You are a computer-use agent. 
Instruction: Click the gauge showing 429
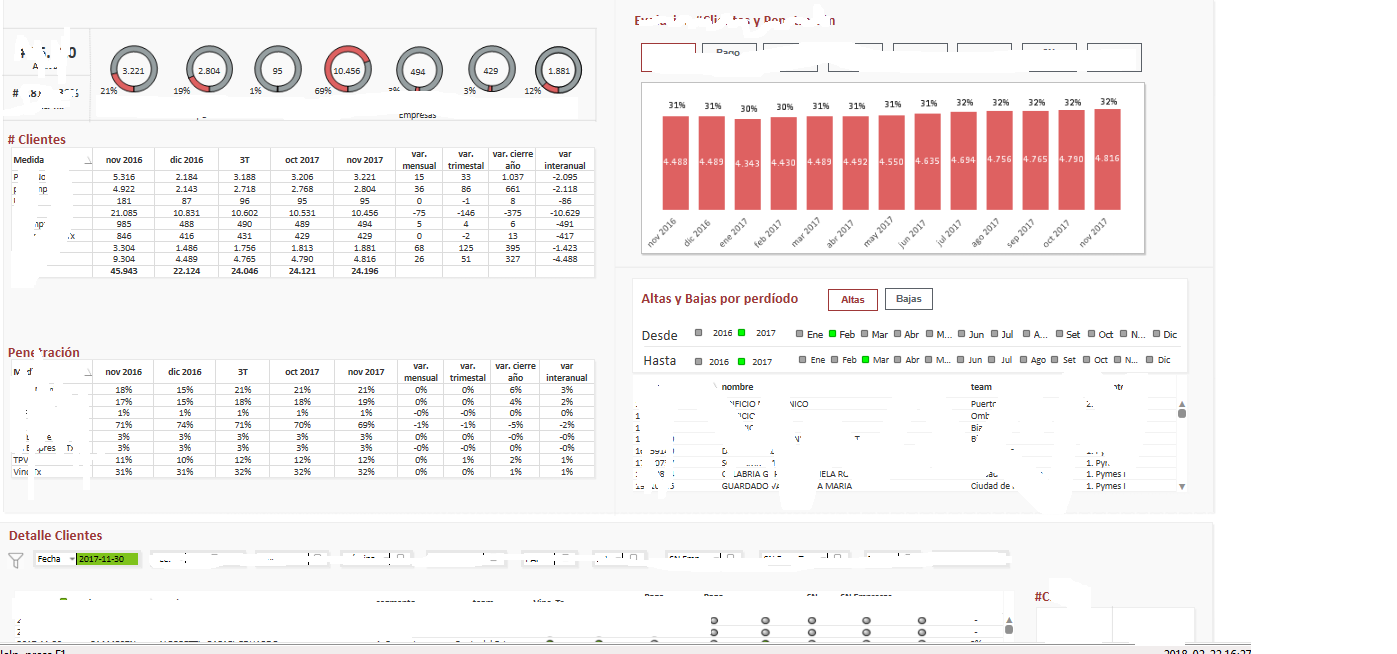491,69
